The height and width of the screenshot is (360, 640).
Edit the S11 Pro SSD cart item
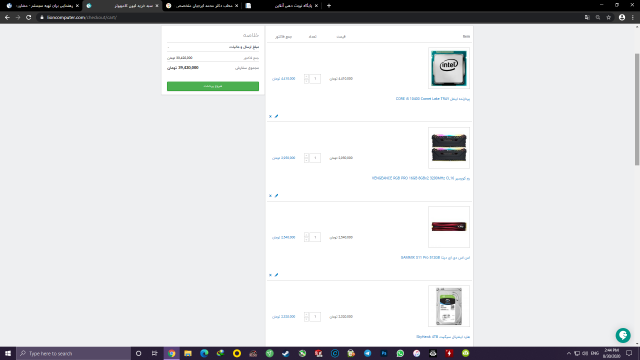276,275
